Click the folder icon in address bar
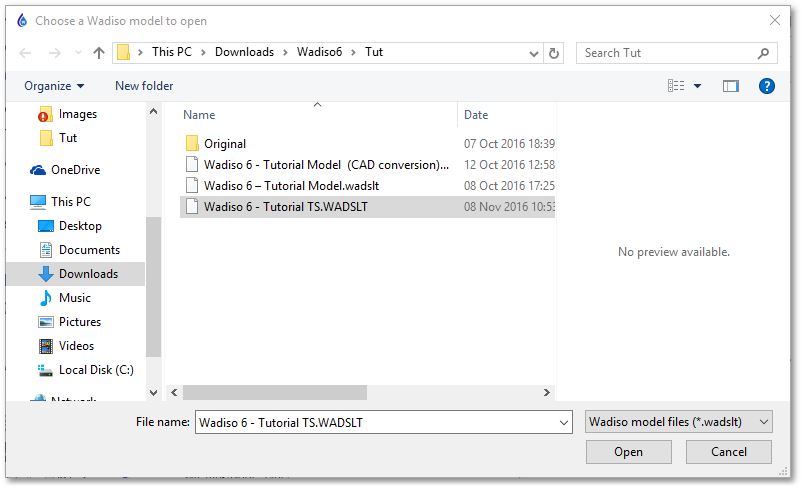The height and width of the screenshot is (489, 802). (123, 52)
